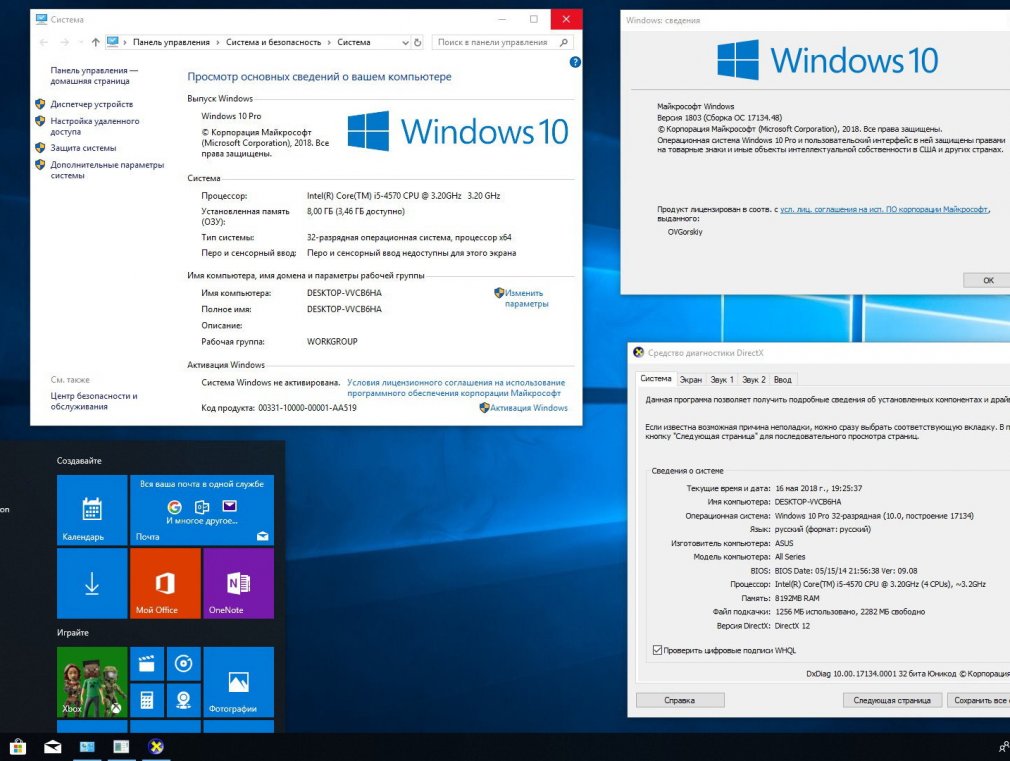Open Центр безопасности и обслуживания link
Screen dimensions: 1010x761
(93, 401)
